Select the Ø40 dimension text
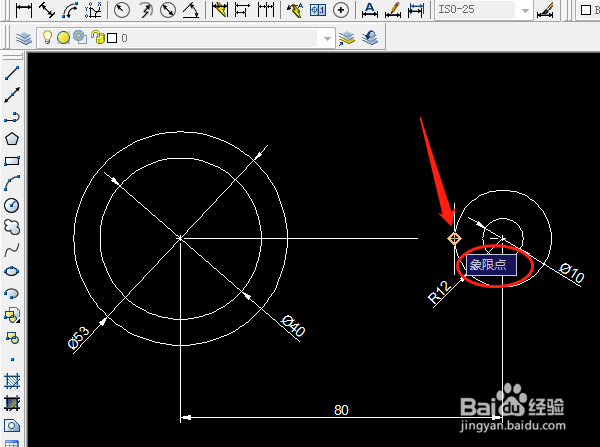This screenshot has width=600, height=447. (293, 326)
